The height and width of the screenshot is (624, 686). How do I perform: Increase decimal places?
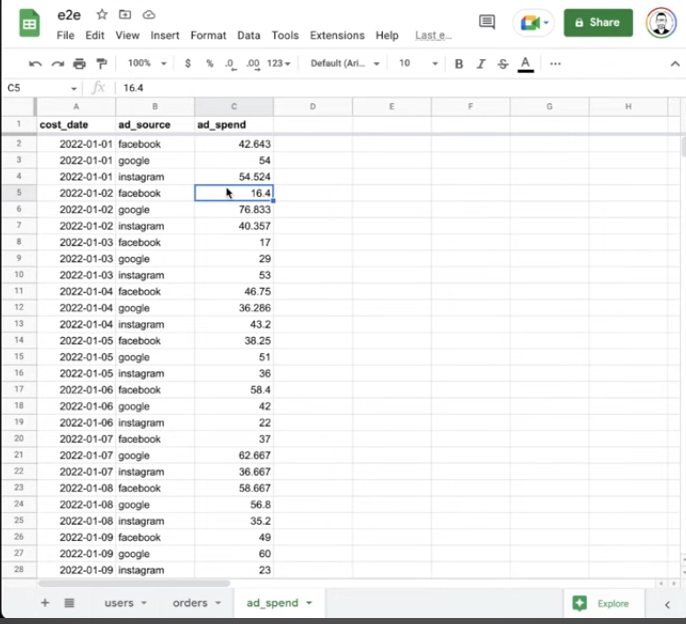(253, 64)
